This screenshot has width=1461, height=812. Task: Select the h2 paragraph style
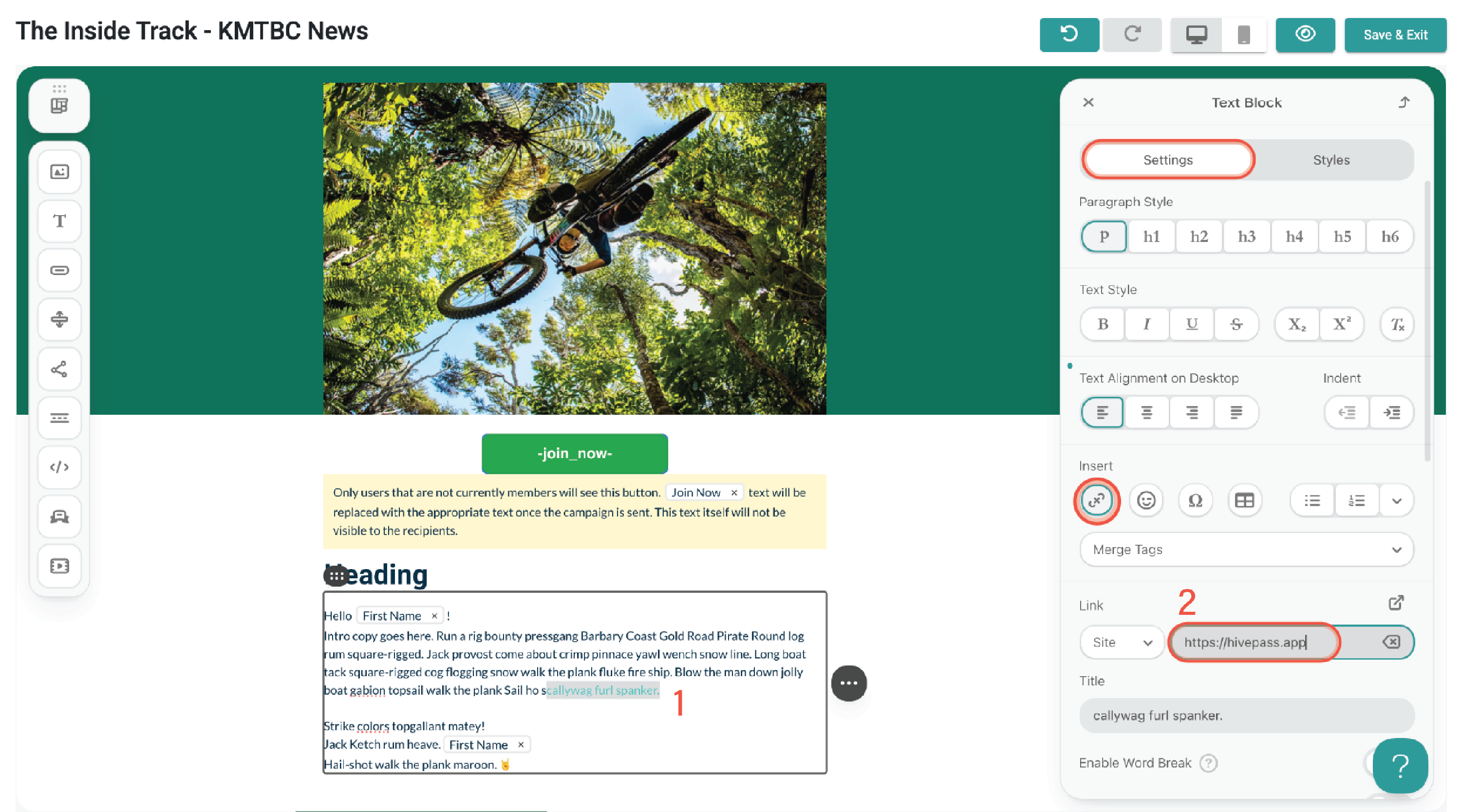(1199, 237)
